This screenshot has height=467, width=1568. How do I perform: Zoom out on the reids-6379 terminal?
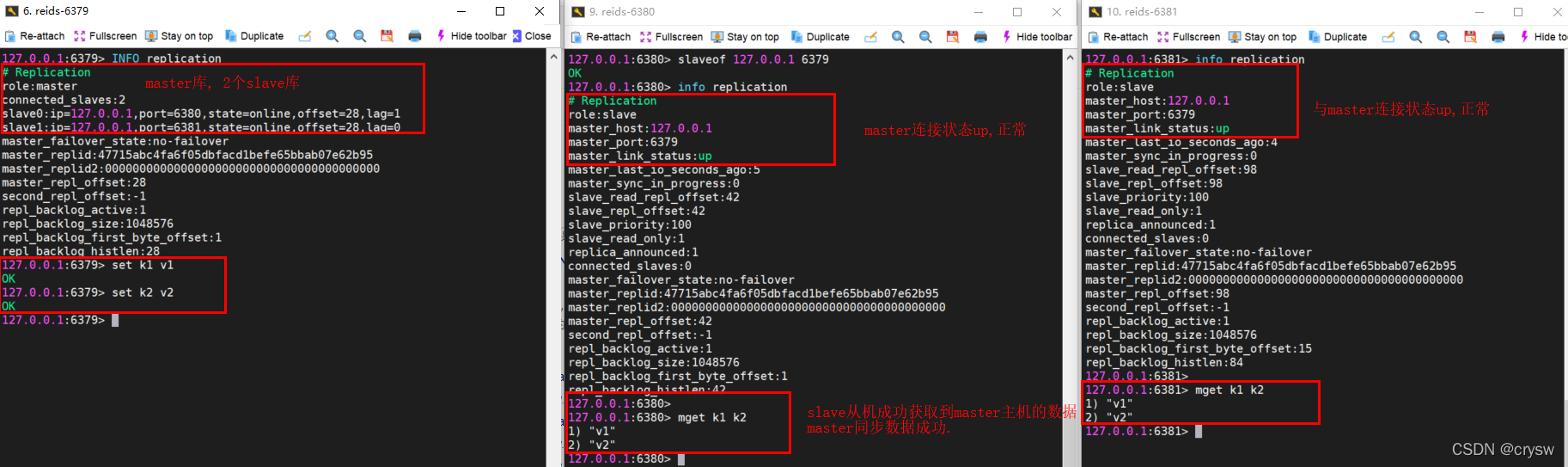click(360, 36)
